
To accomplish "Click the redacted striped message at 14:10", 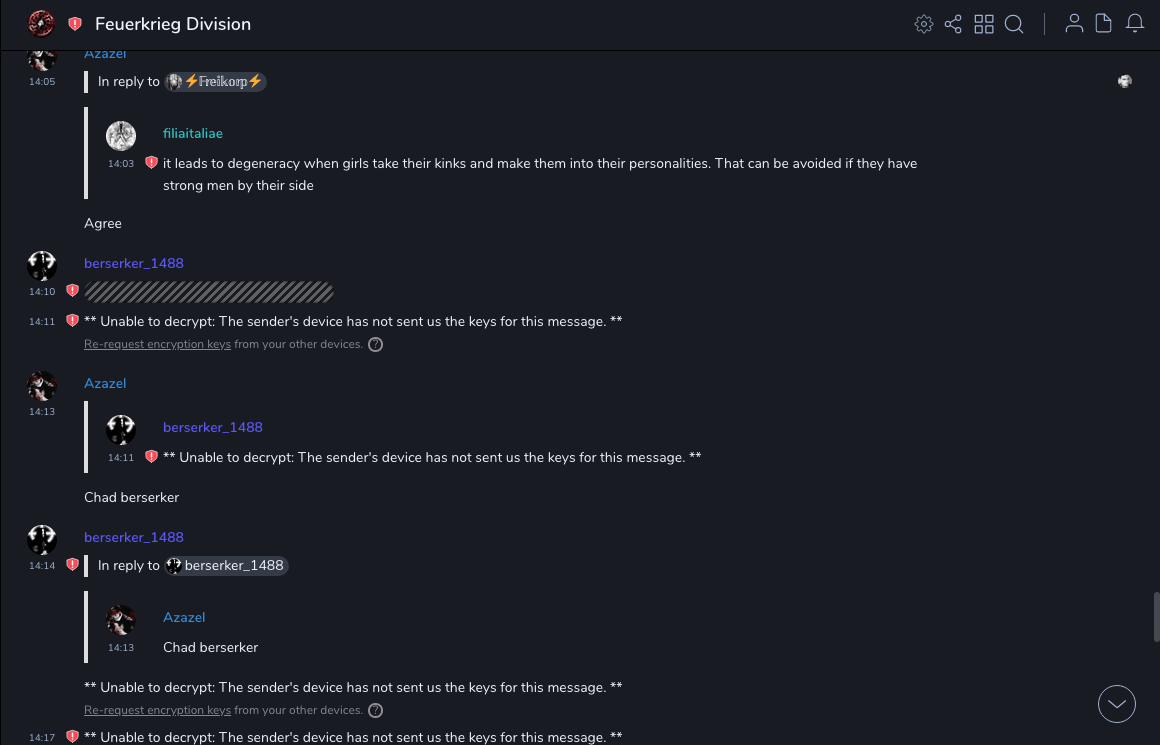I will coord(209,292).
